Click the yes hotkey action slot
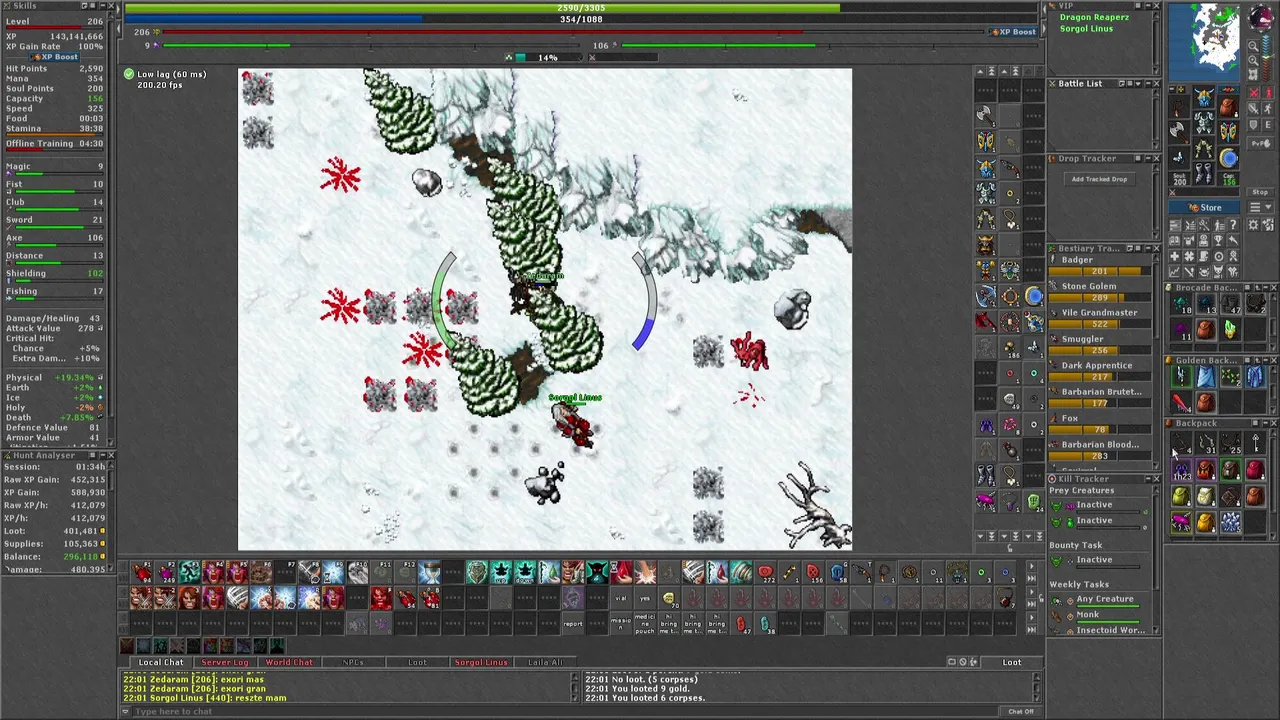1280x720 pixels. coord(645,598)
